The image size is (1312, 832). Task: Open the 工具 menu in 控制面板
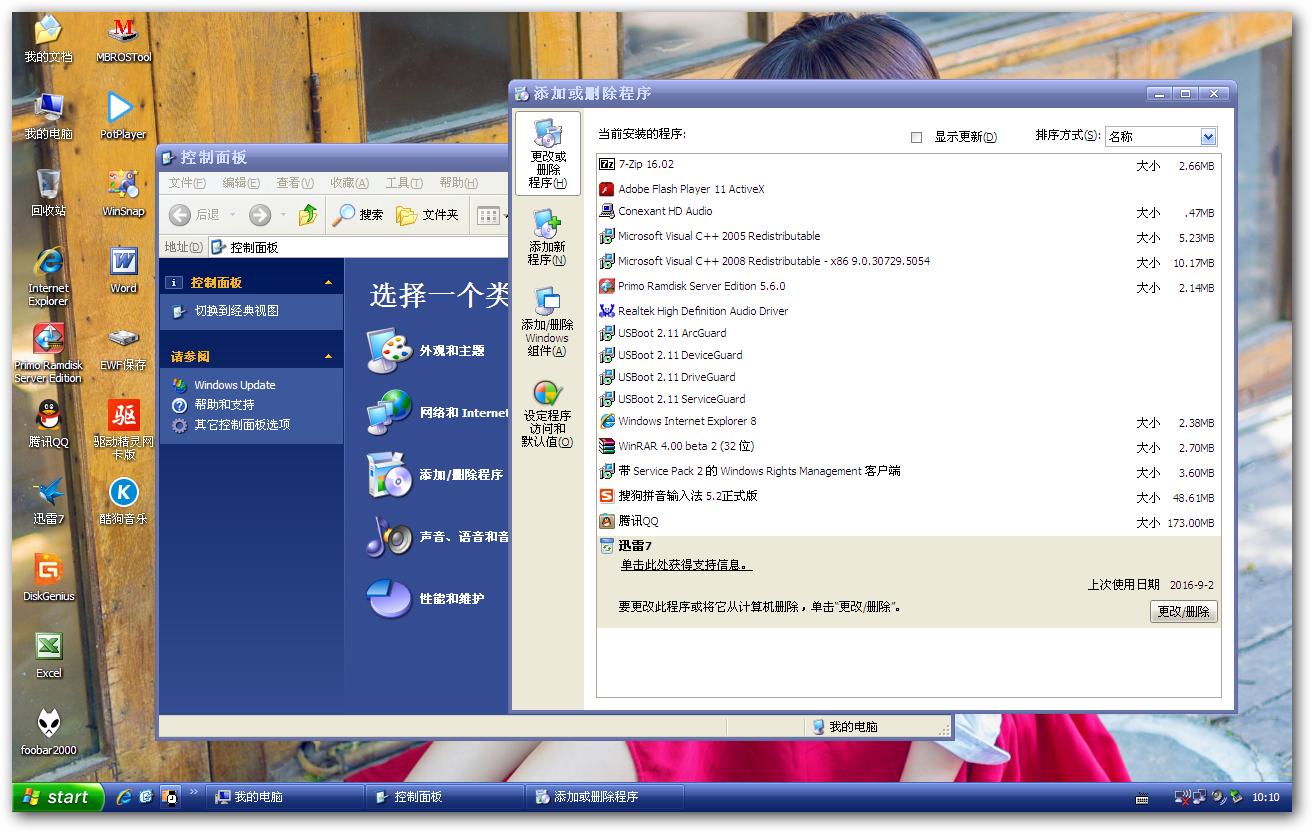404,183
